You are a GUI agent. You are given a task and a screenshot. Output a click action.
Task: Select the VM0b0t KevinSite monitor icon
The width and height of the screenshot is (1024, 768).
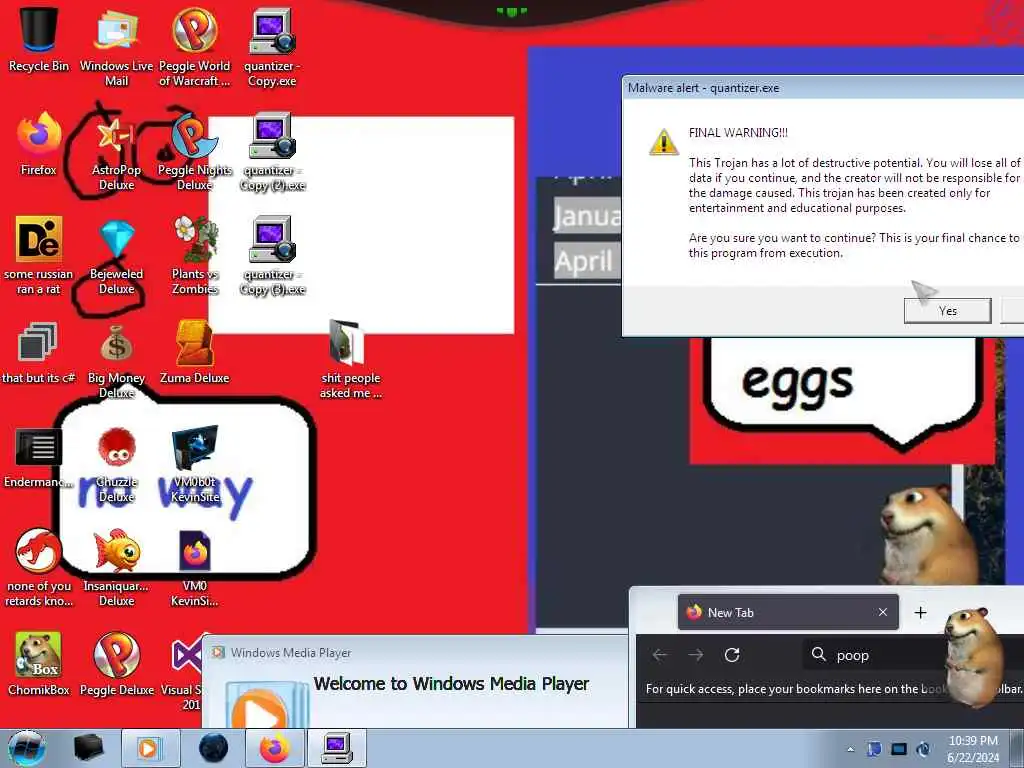(x=195, y=464)
